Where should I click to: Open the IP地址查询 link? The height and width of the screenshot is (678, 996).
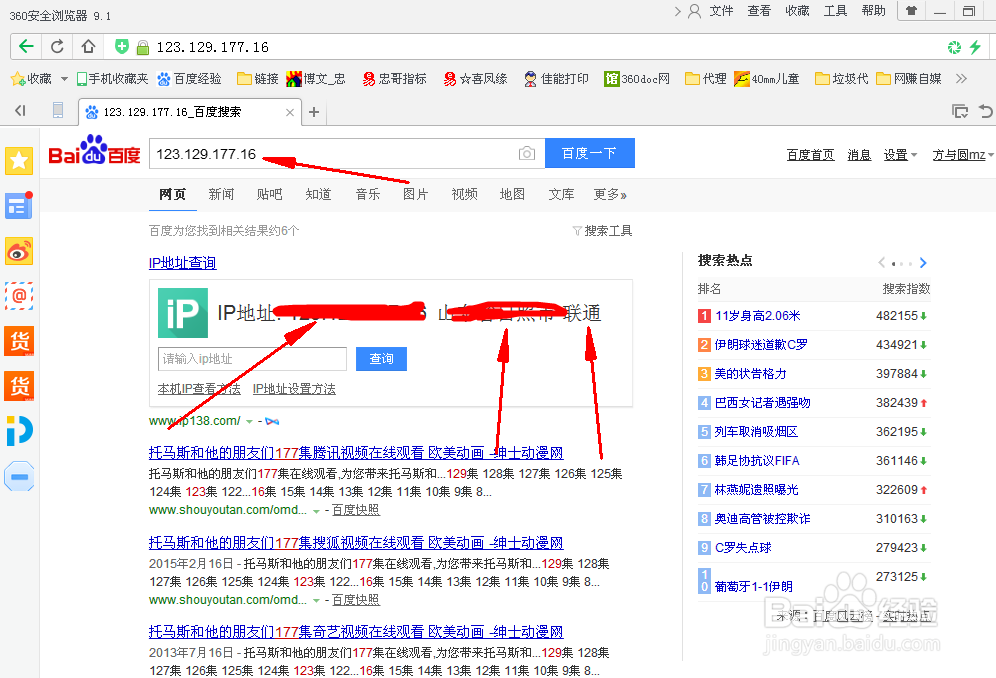pos(182,262)
